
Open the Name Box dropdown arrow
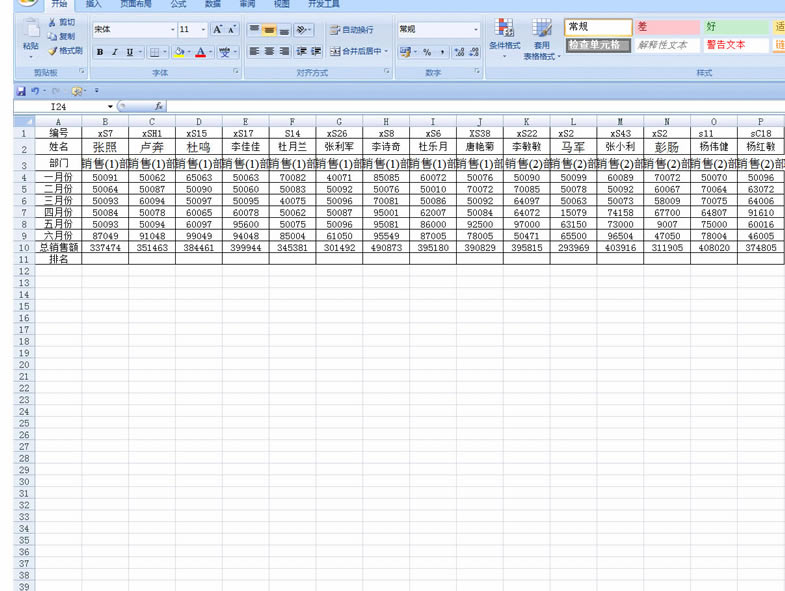pyautogui.click(x=110, y=106)
